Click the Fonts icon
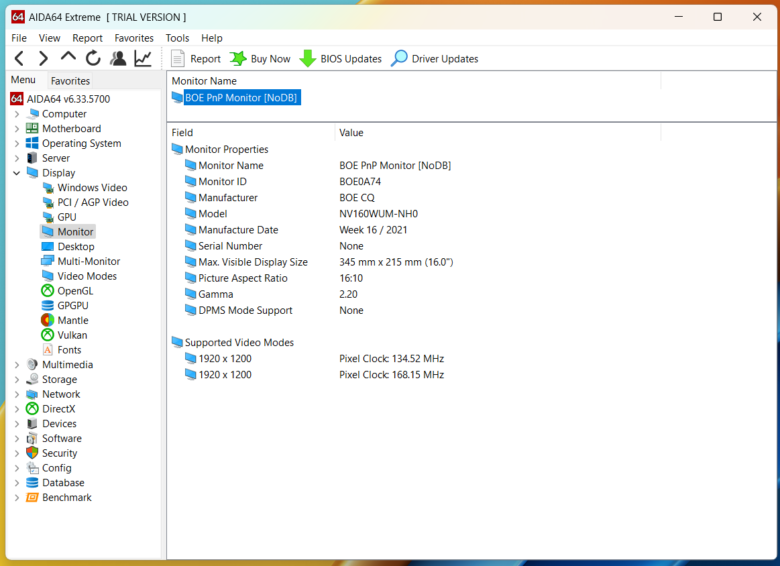780x566 pixels. click(x=48, y=350)
